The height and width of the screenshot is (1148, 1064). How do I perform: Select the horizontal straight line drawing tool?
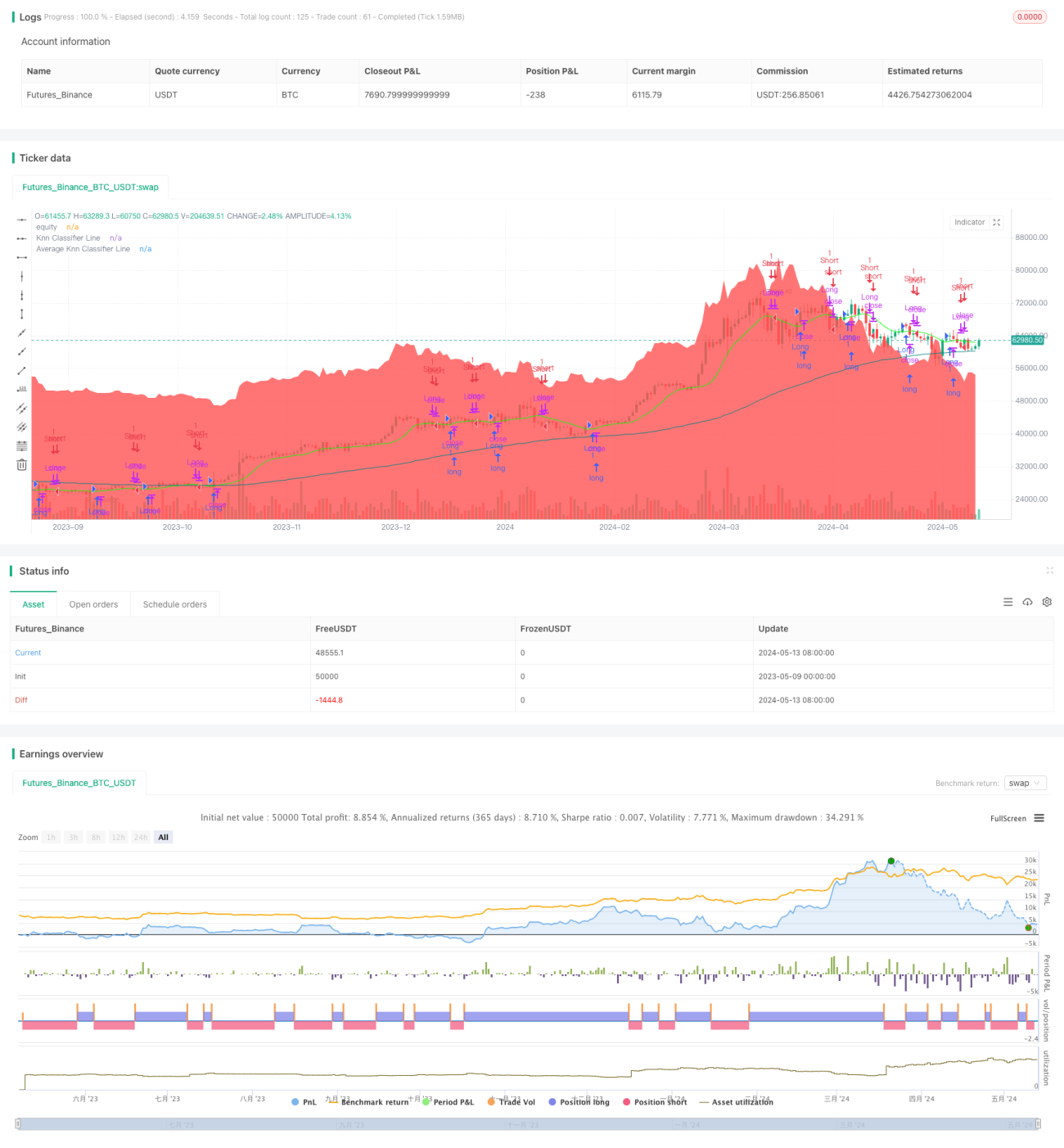point(22,219)
